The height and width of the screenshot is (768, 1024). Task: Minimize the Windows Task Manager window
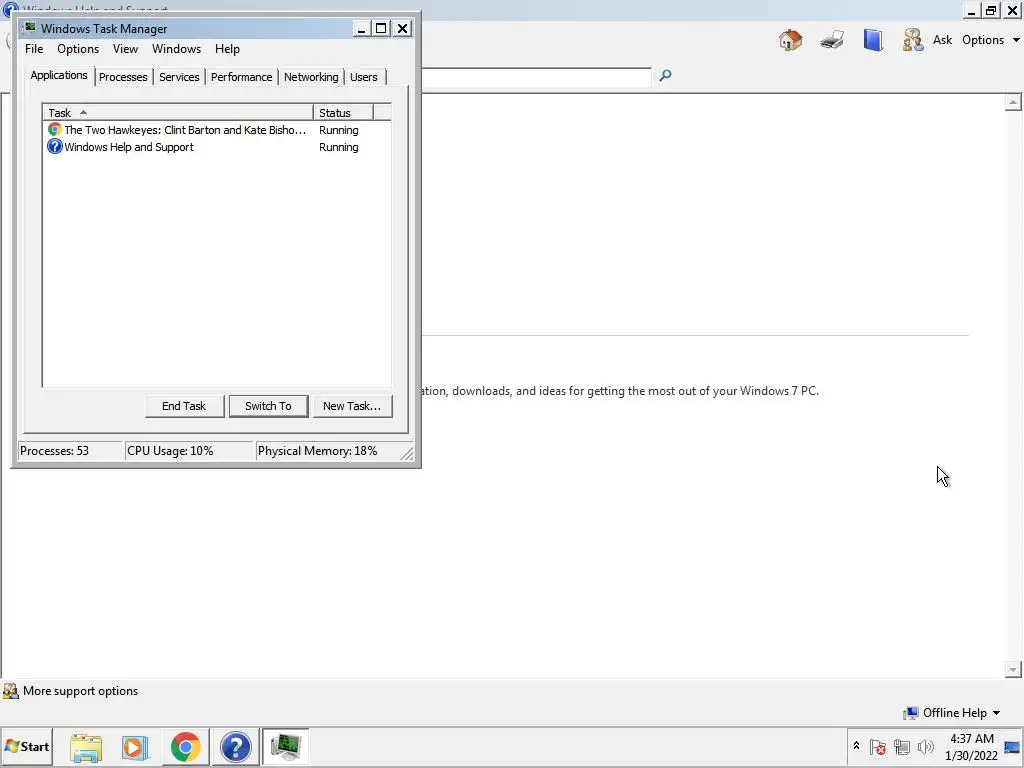(x=361, y=29)
